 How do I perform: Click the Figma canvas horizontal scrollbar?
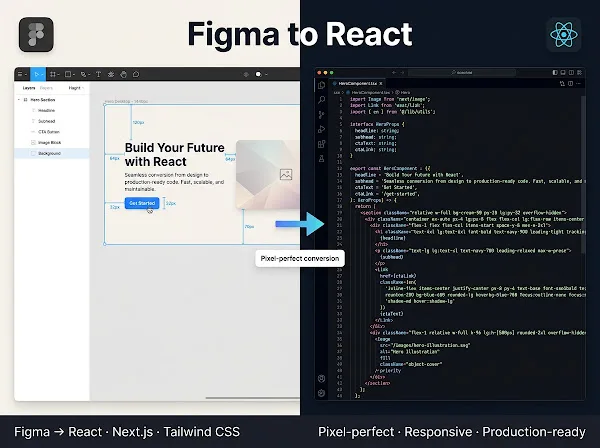coord(253,397)
